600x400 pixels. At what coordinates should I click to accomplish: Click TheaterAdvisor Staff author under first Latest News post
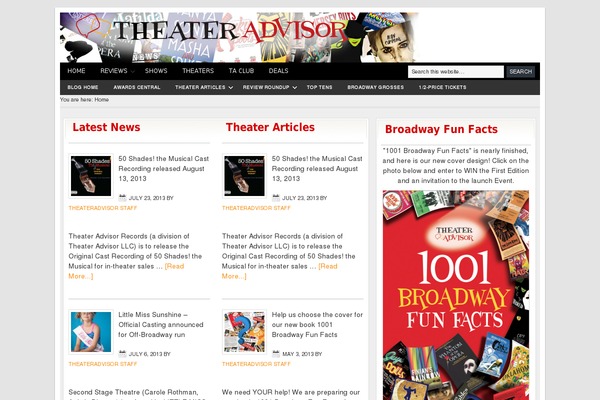click(103, 208)
